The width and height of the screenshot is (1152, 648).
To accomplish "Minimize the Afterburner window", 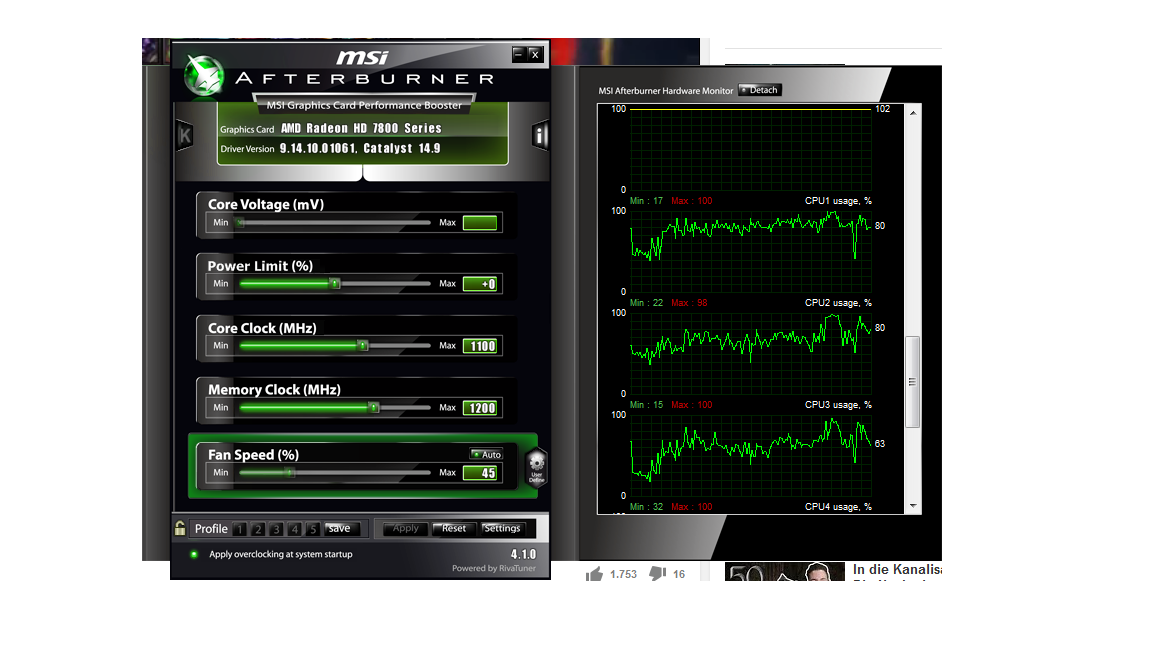I will [x=519, y=54].
